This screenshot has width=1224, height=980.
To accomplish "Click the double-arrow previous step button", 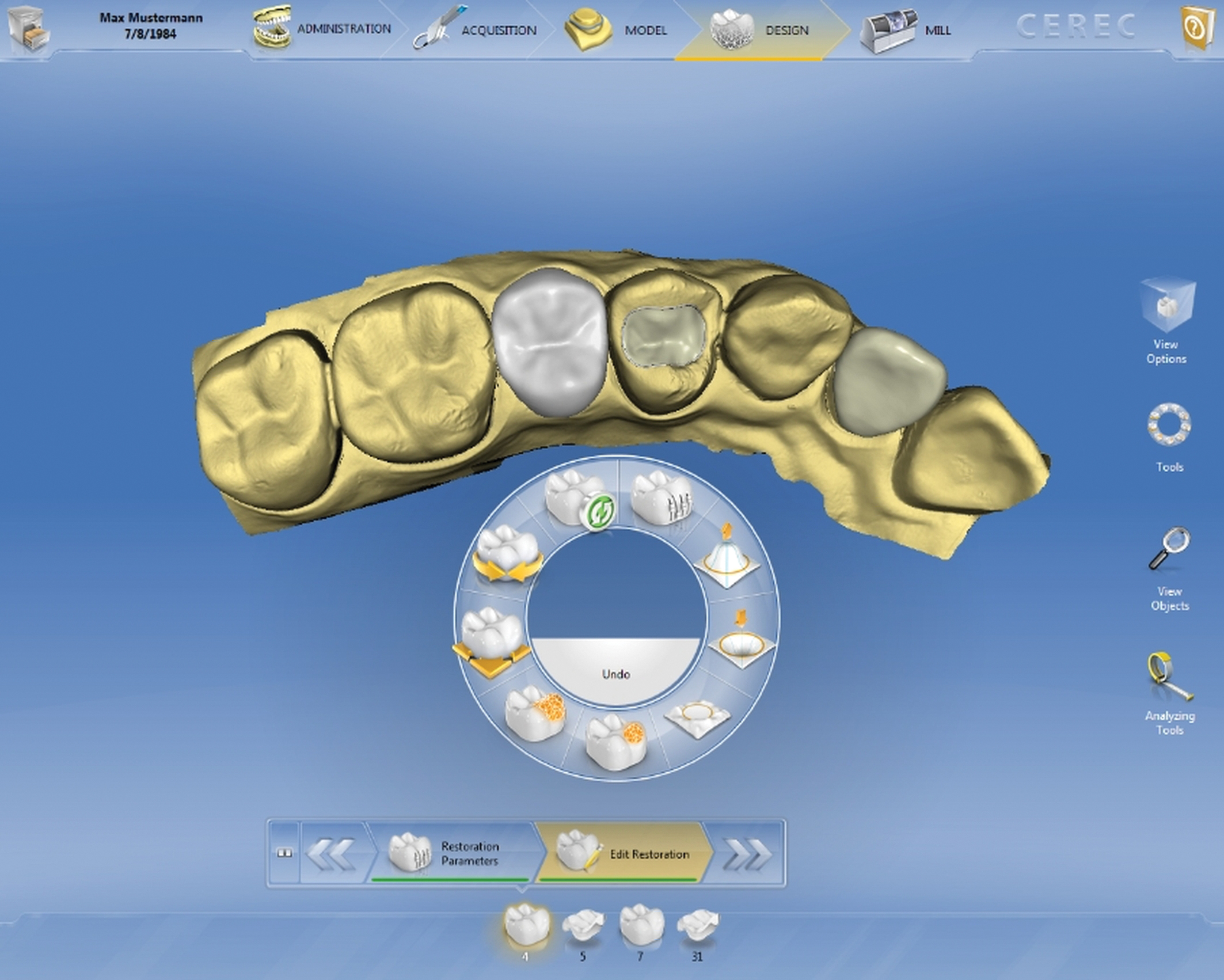I will point(331,853).
